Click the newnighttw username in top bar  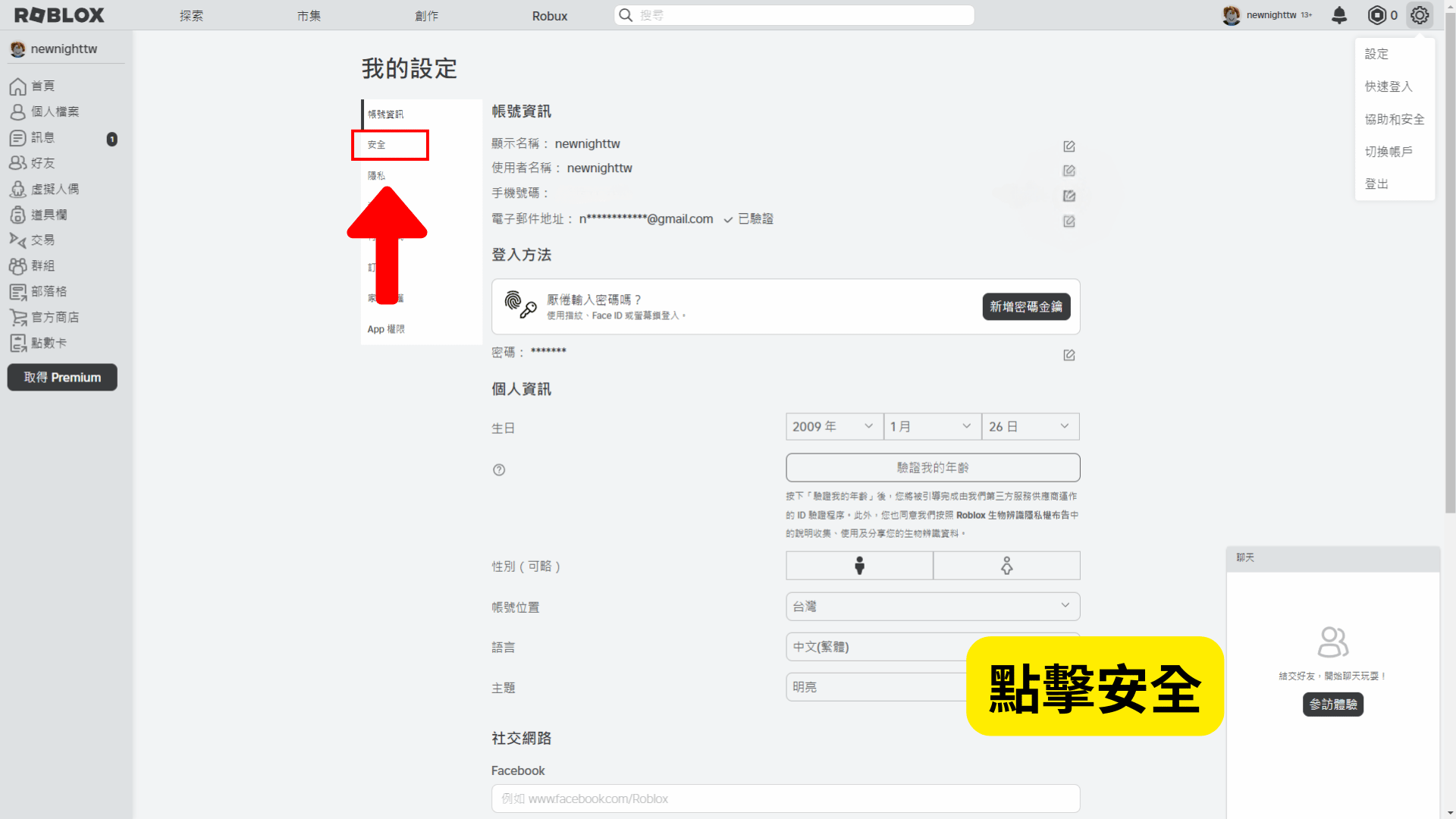pyautogui.click(x=1271, y=15)
